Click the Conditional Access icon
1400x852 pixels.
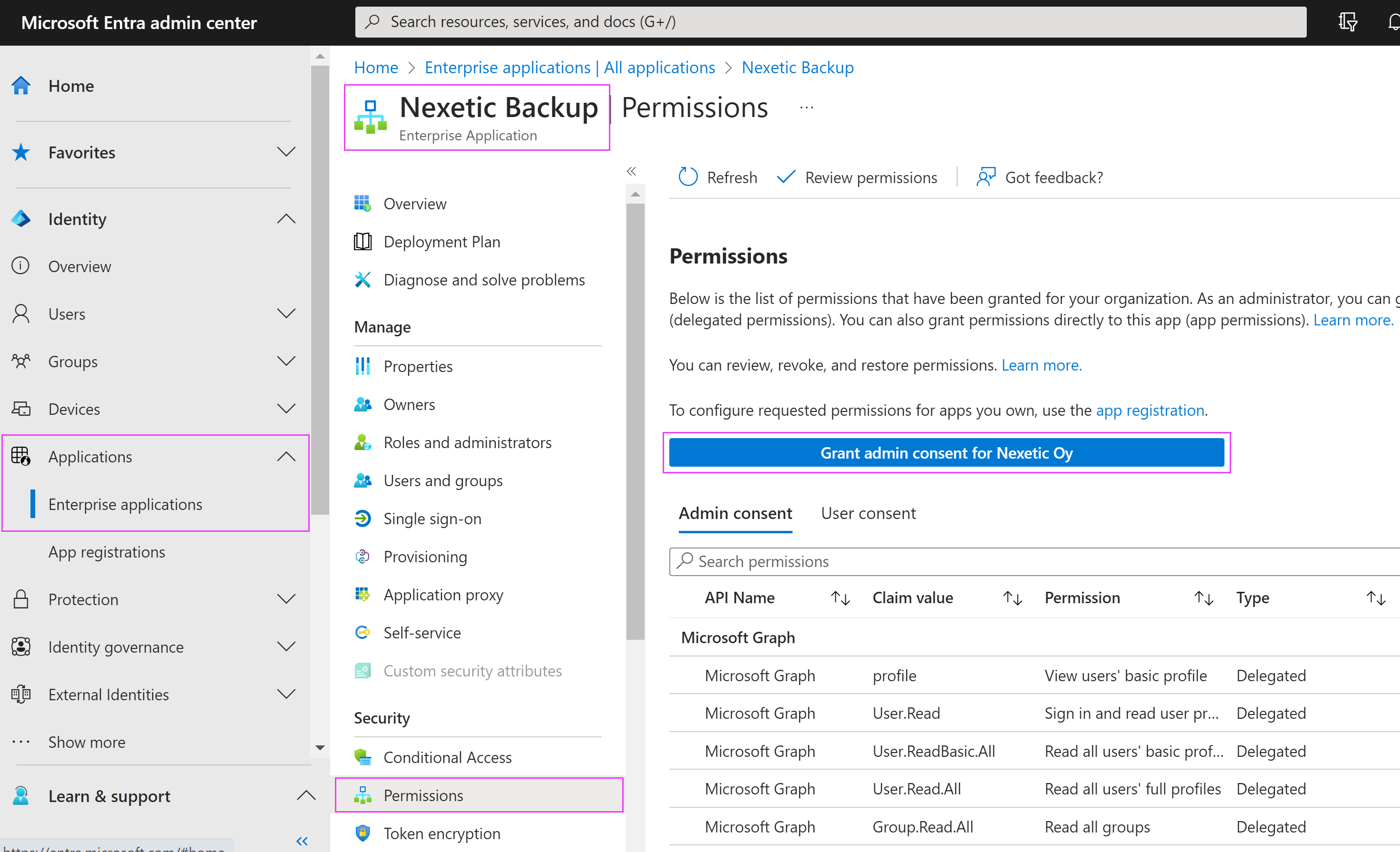click(x=362, y=757)
